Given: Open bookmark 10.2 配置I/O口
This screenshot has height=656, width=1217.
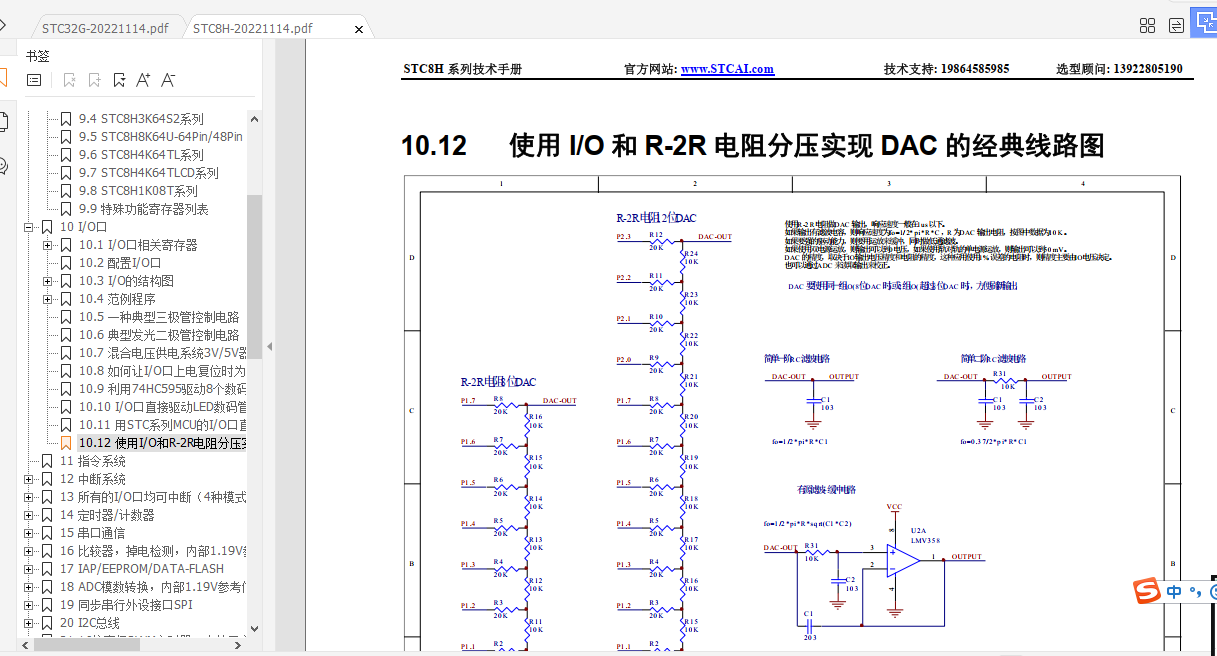Looking at the screenshot, I should (x=120, y=263).
